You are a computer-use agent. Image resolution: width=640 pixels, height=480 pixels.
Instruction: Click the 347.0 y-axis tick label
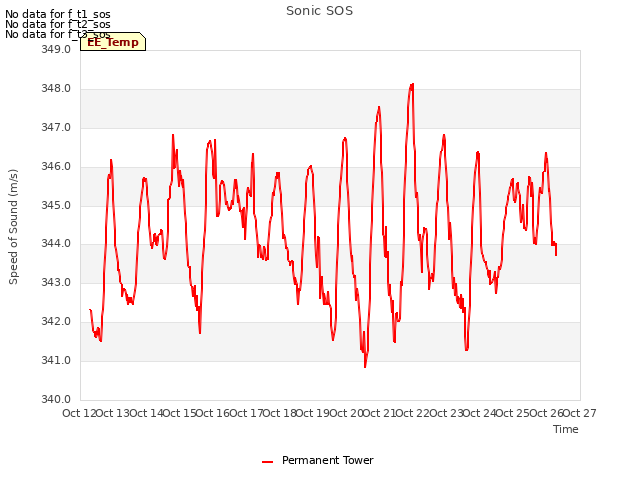pos(56,127)
